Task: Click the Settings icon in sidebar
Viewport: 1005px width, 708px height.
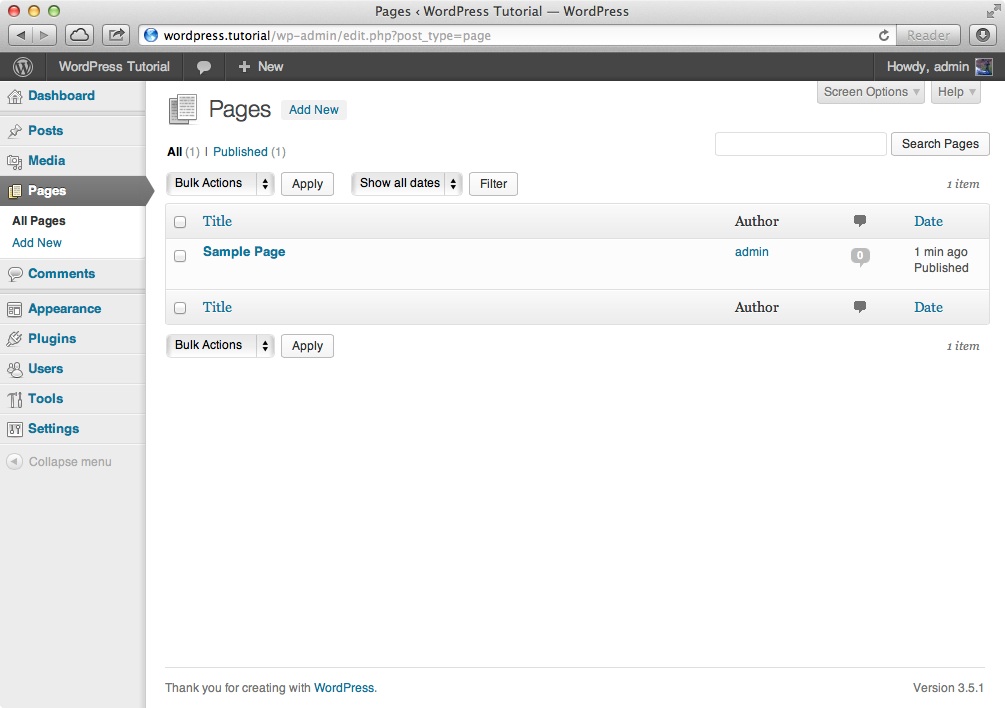Action: tap(15, 429)
